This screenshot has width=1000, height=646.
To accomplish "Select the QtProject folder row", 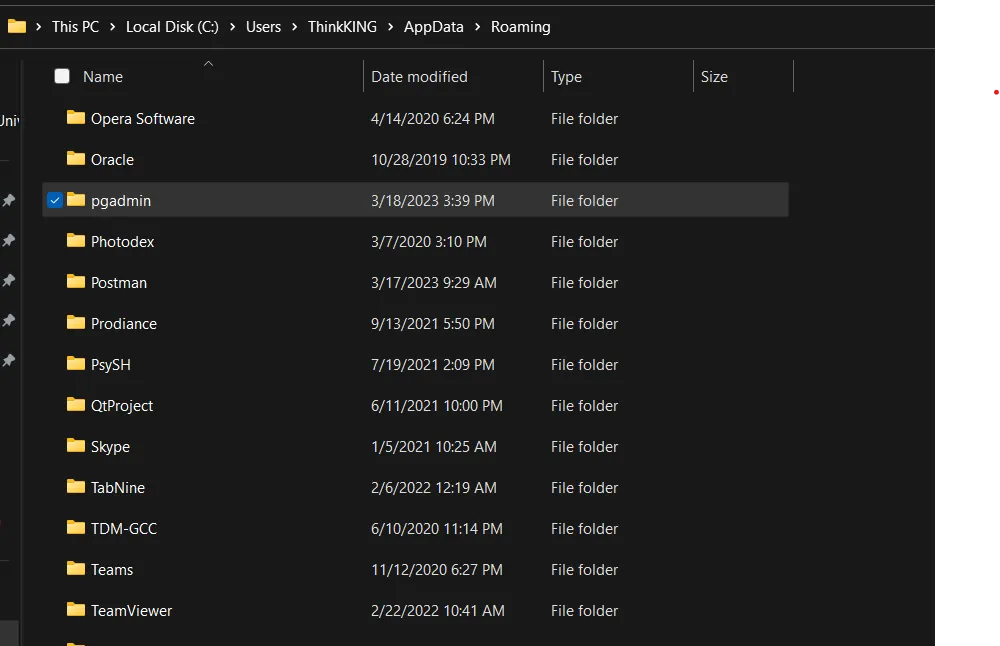I will (x=122, y=405).
